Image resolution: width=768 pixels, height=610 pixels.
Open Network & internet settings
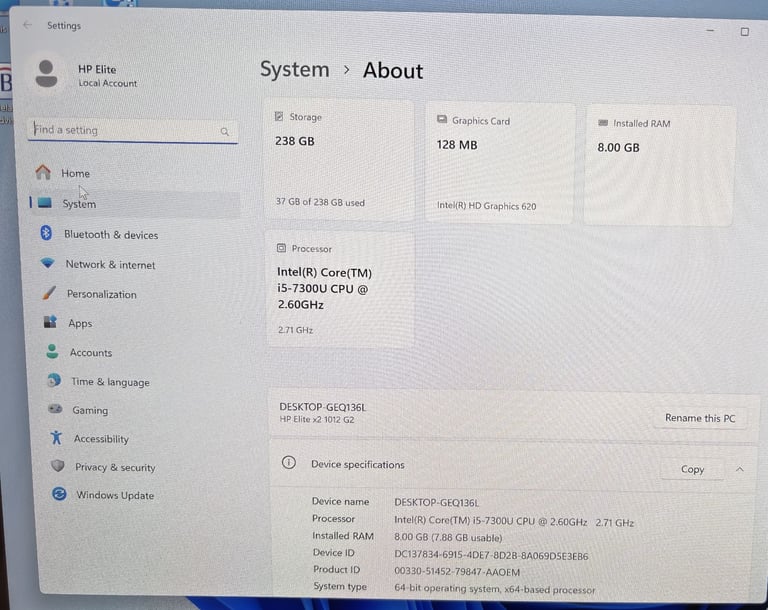click(x=137, y=264)
